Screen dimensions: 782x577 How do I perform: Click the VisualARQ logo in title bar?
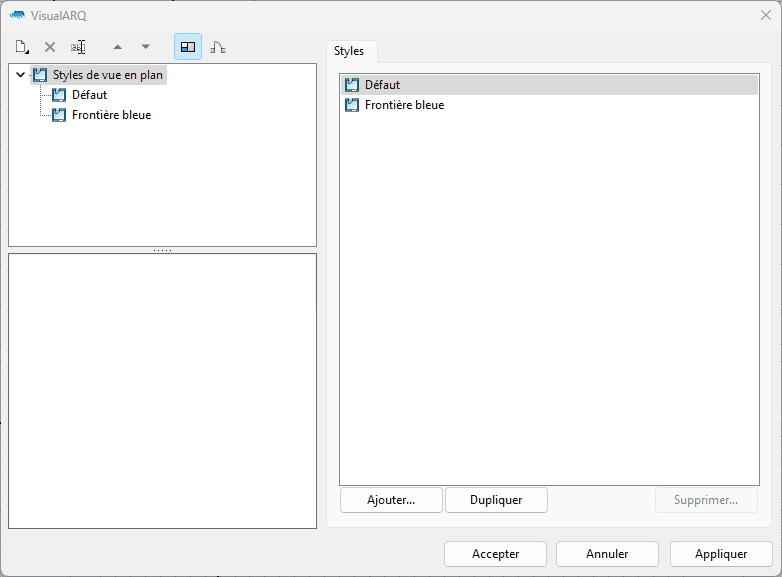17,15
